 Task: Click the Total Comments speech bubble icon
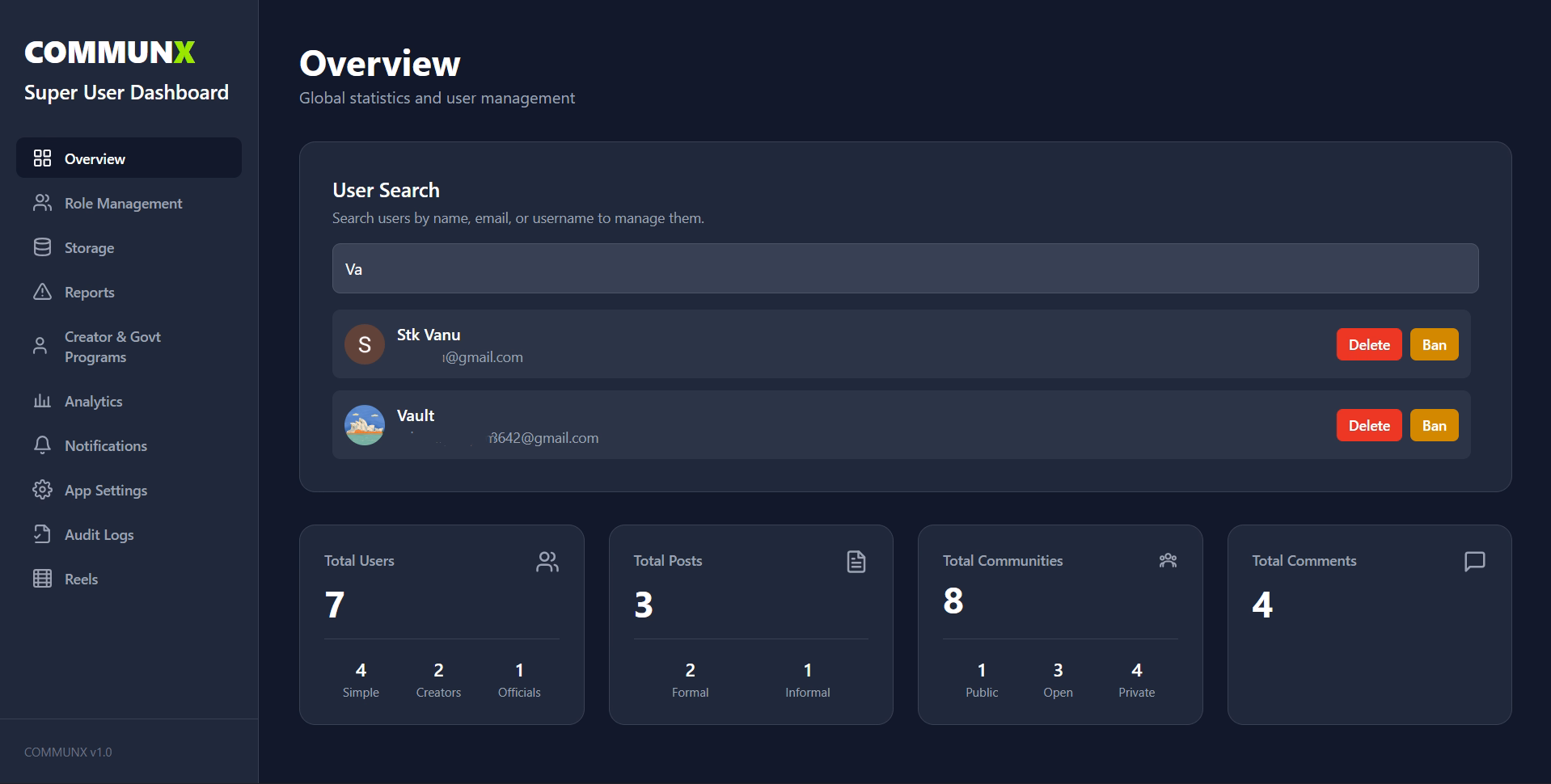[1475, 561]
